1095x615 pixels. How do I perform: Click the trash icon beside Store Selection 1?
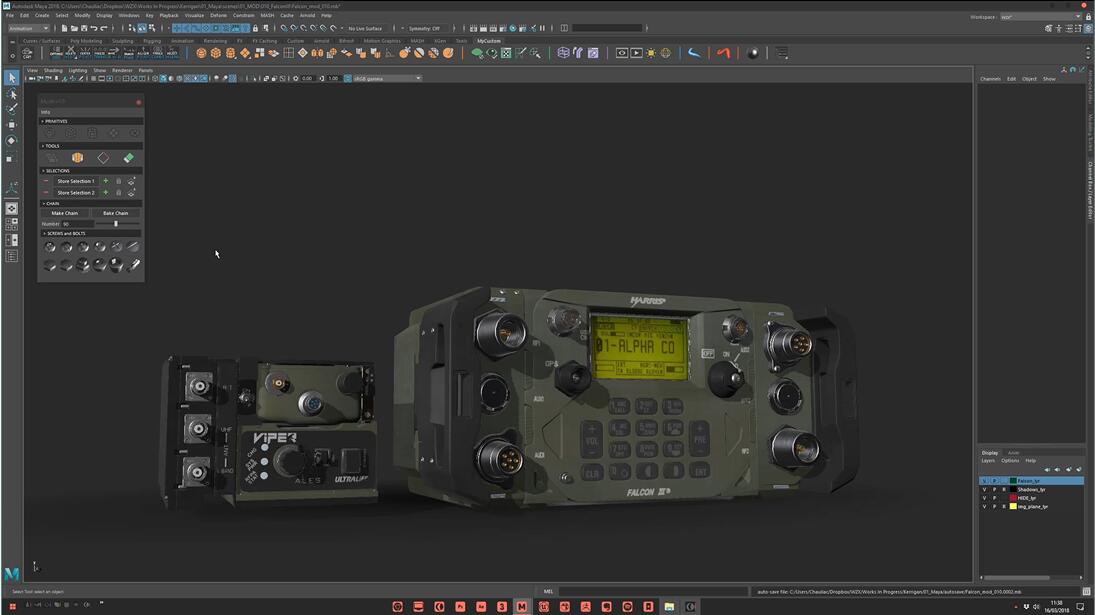click(118, 181)
